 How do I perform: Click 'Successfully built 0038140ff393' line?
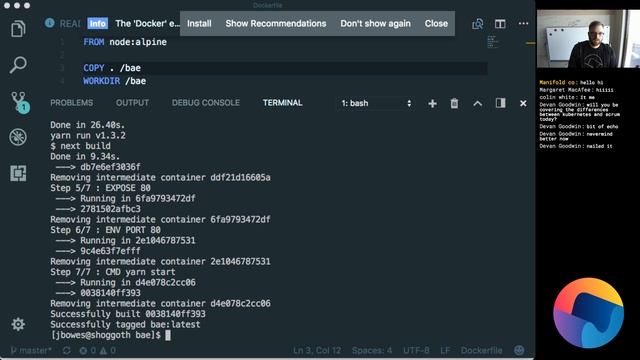tap(128, 314)
